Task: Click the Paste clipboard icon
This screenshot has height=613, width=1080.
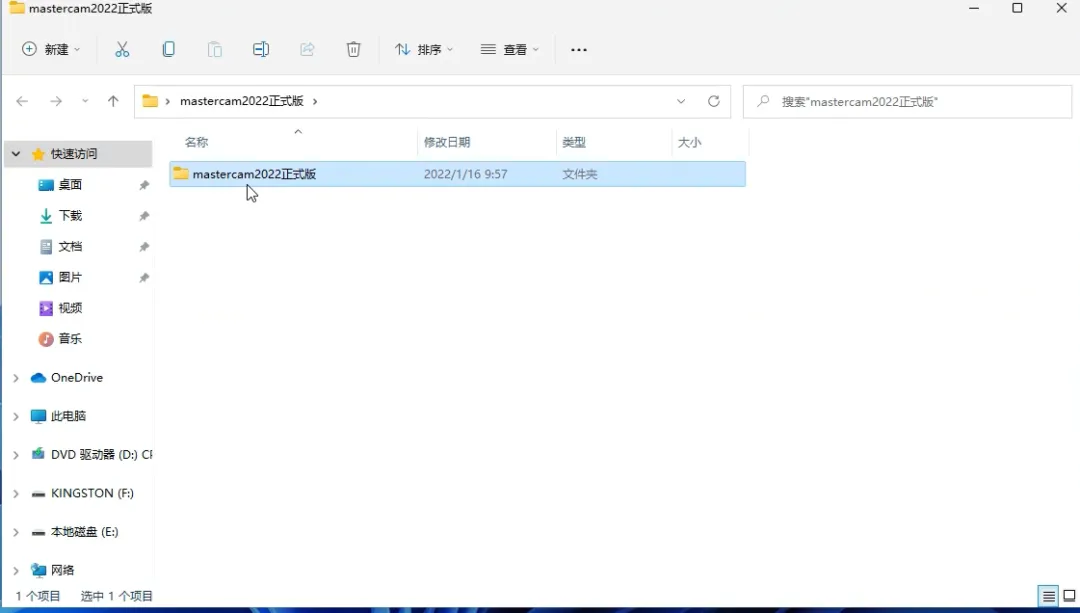Action: [214, 50]
